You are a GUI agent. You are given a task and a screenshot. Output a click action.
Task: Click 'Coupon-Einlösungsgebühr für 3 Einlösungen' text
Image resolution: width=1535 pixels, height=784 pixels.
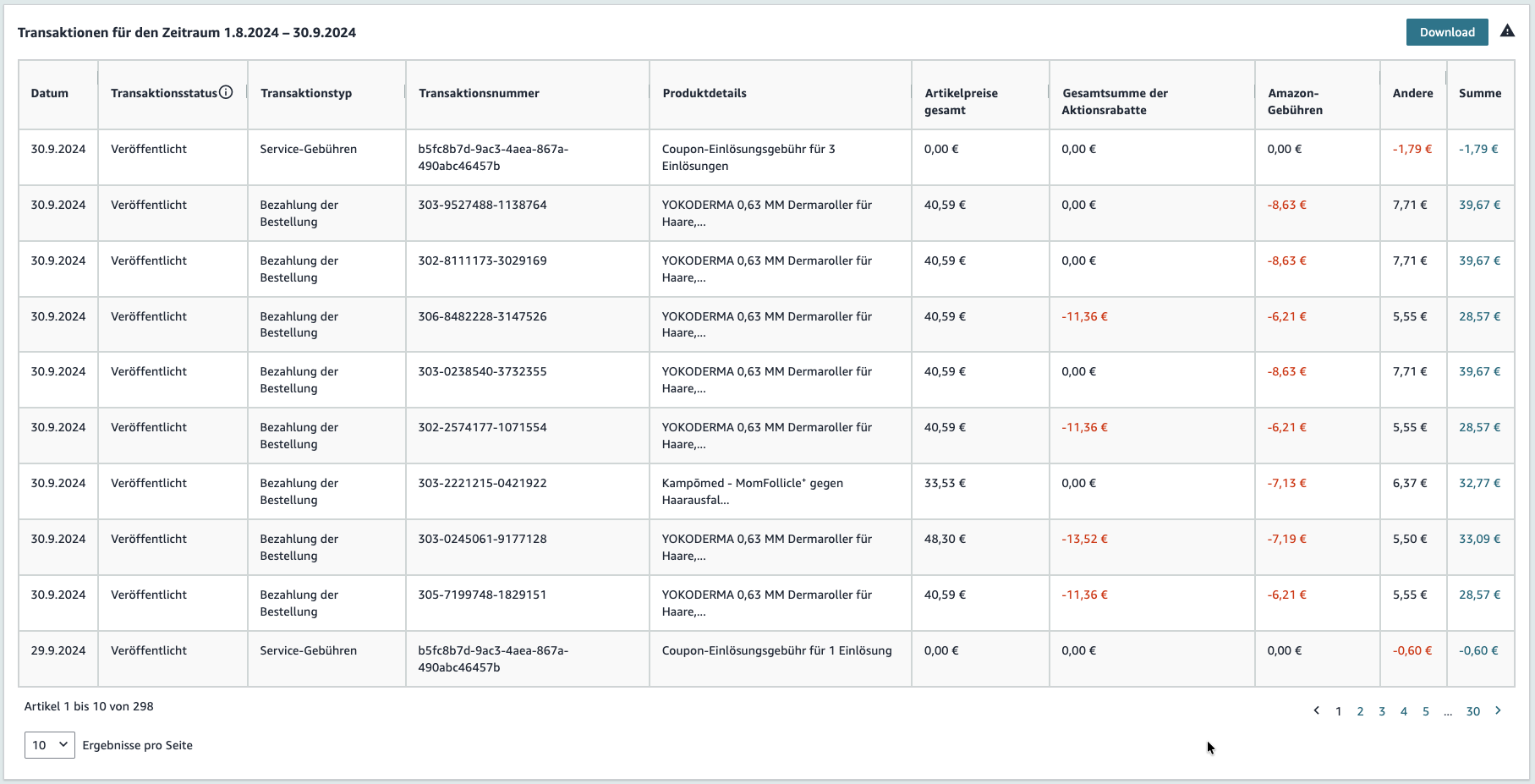tap(748, 157)
